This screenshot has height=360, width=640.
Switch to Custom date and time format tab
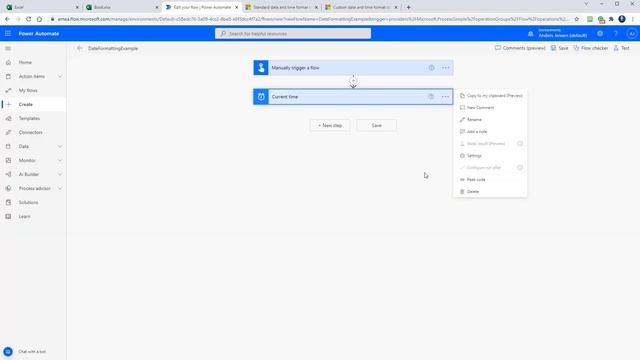pyautogui.click(x=361, y=7)
